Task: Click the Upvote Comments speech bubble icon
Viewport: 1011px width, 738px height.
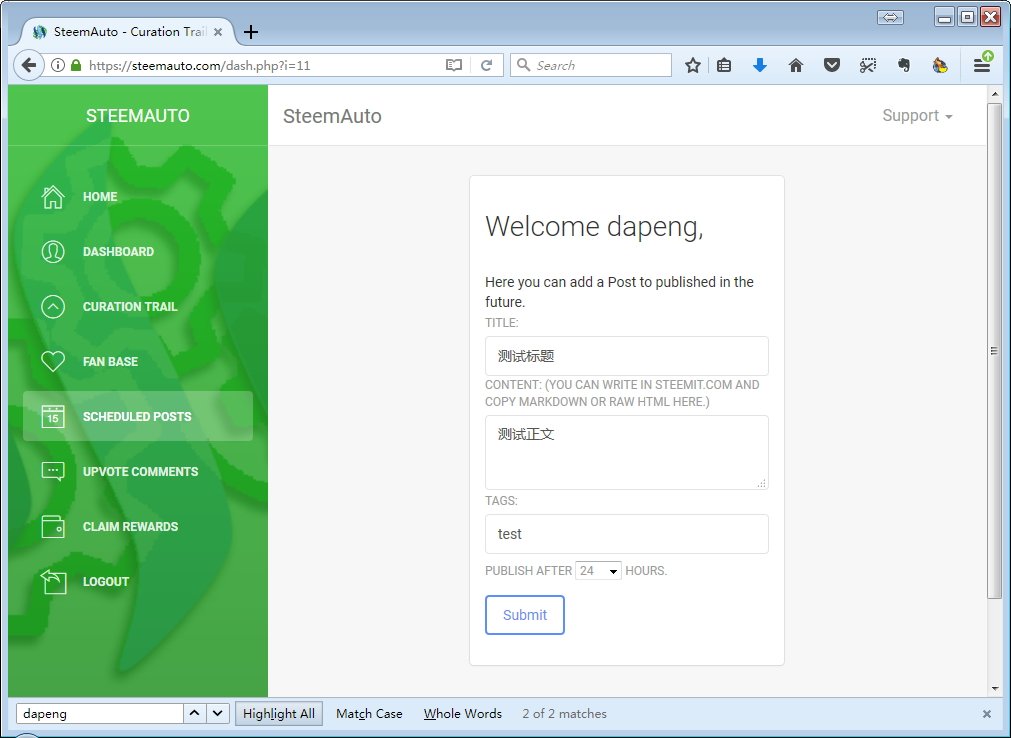Action: point(53,471)
